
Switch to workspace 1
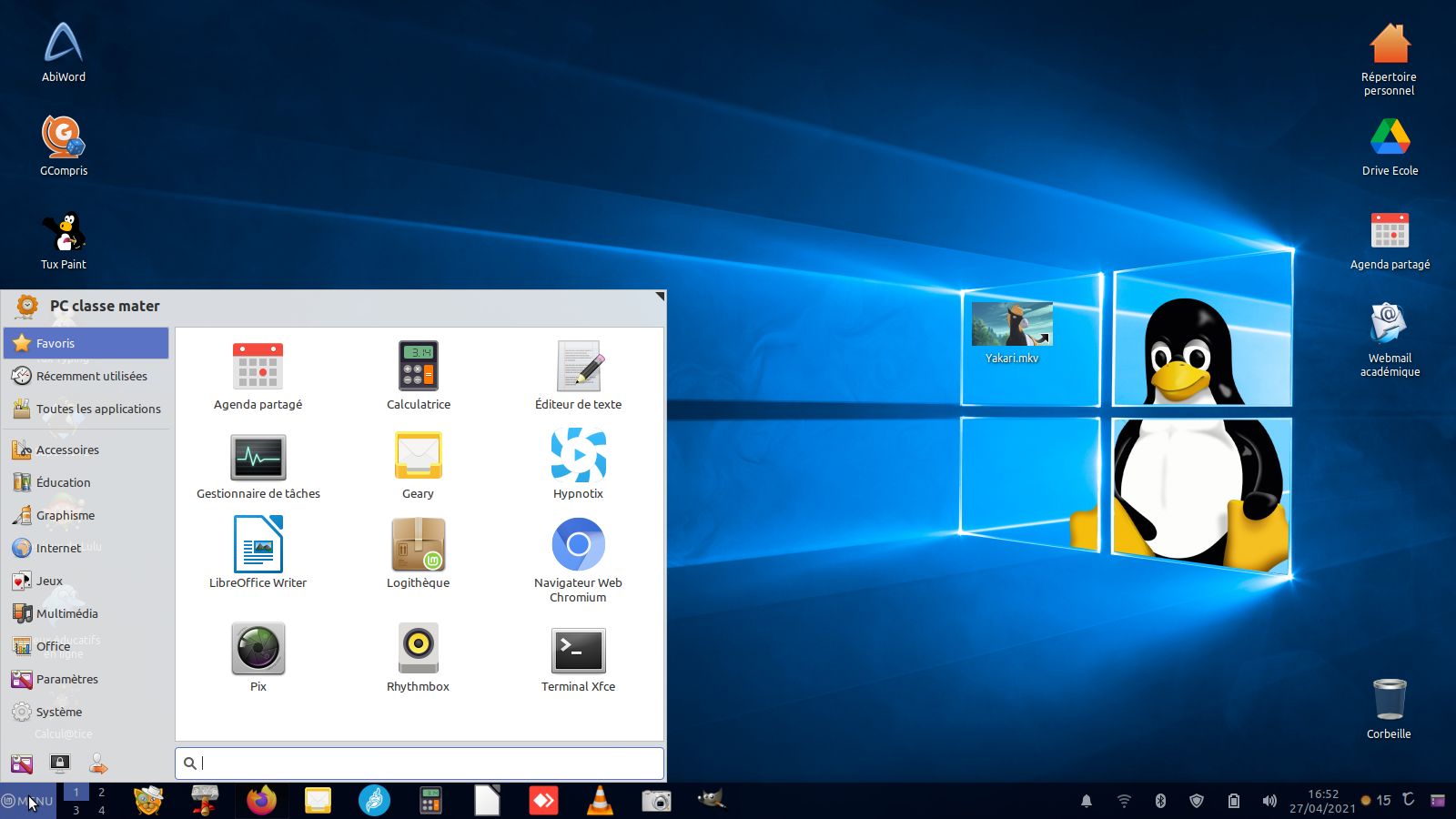coord(76,793)
